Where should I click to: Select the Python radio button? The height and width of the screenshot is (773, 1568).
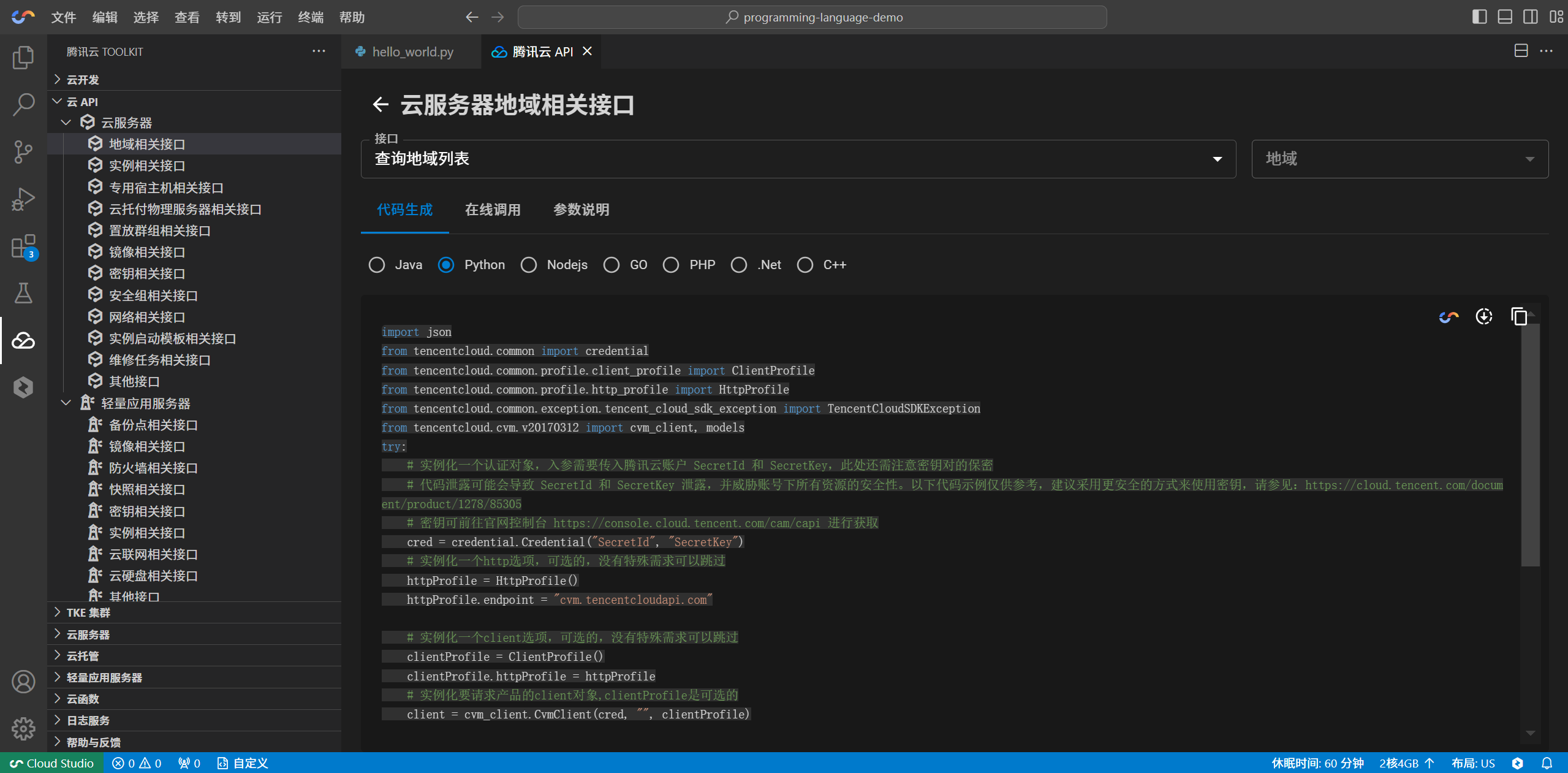446,265
